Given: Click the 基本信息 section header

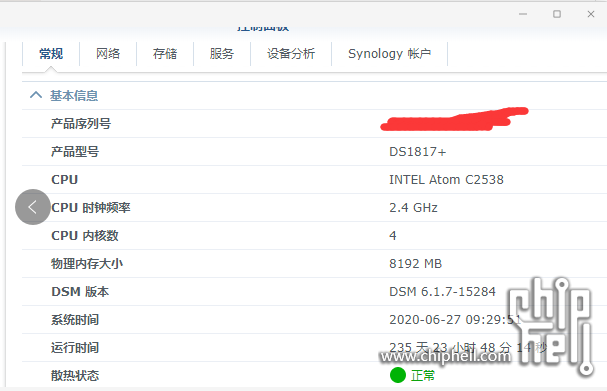Looking at the screenshot, I should [x=74, y=96].
